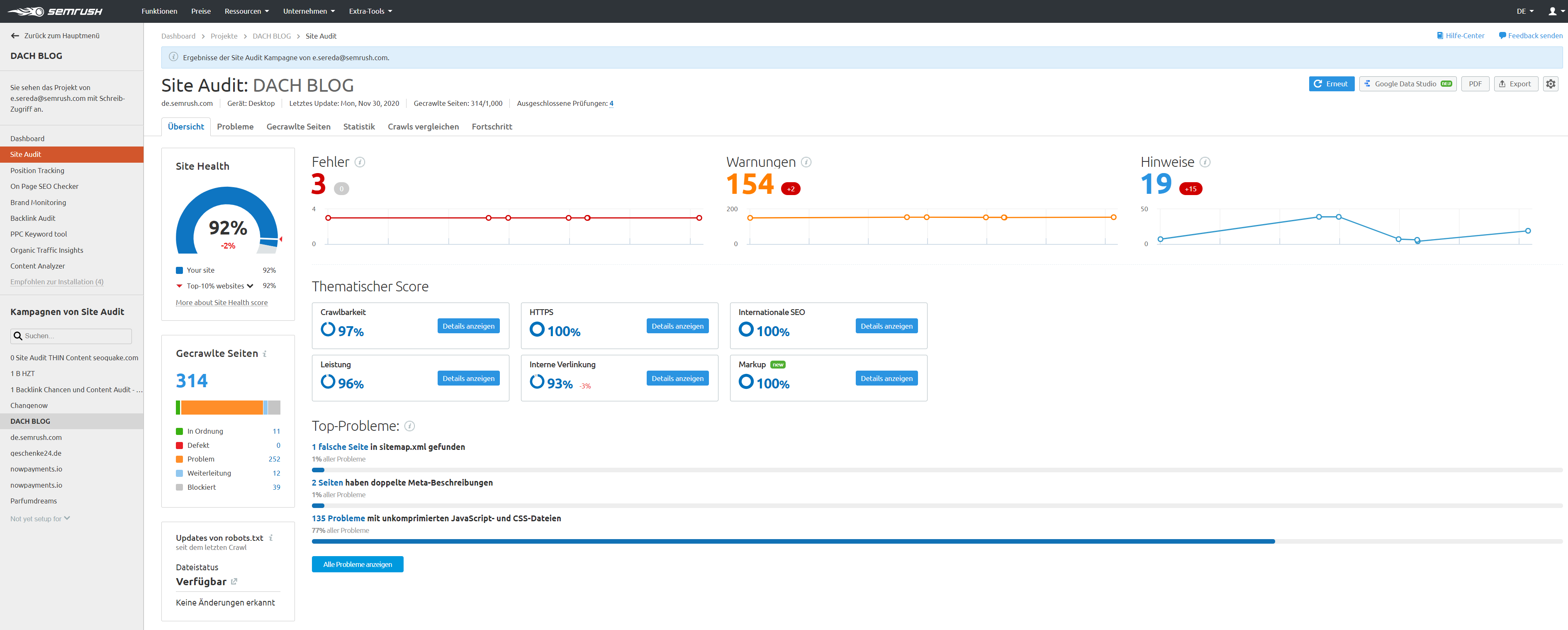Image resolution: width=1568 pixels, height=630 pixels.
Task: Click the green In Ordnung swatch
Action: tap(180, 431)
